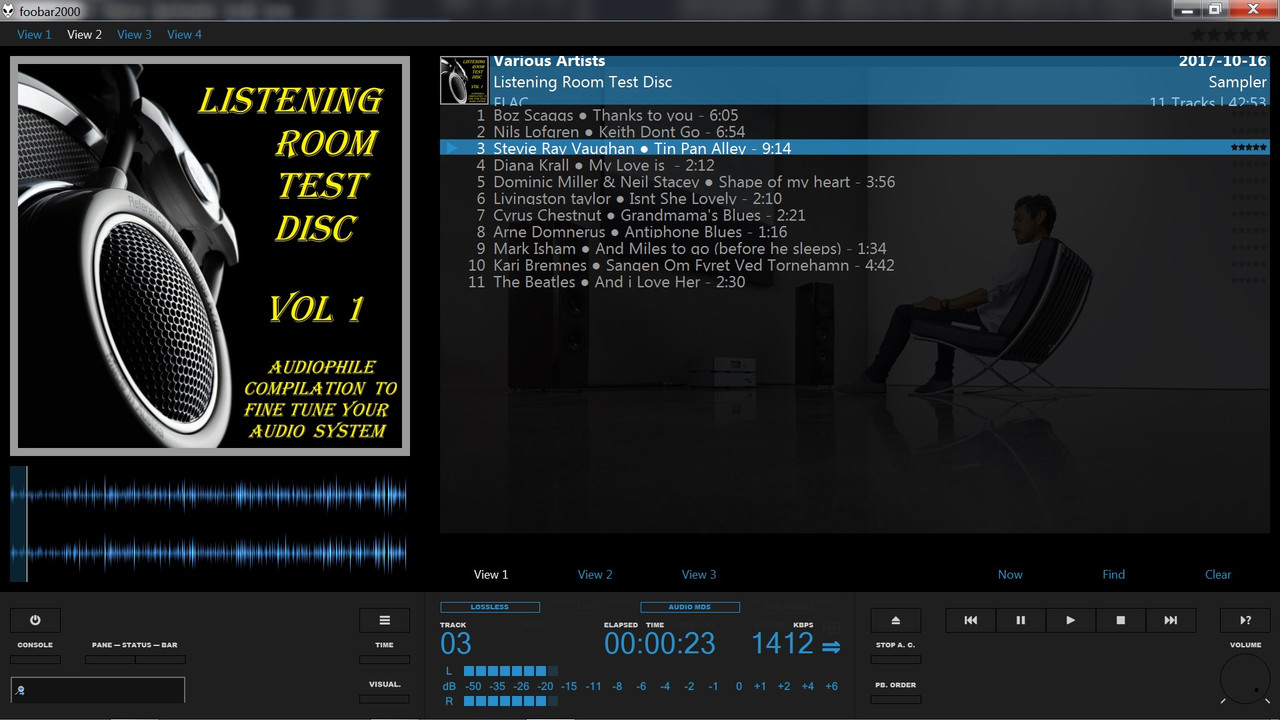Click the elapsed time 00:00:23 display
The image size is (1280, 720).
[x=660, y=644]
